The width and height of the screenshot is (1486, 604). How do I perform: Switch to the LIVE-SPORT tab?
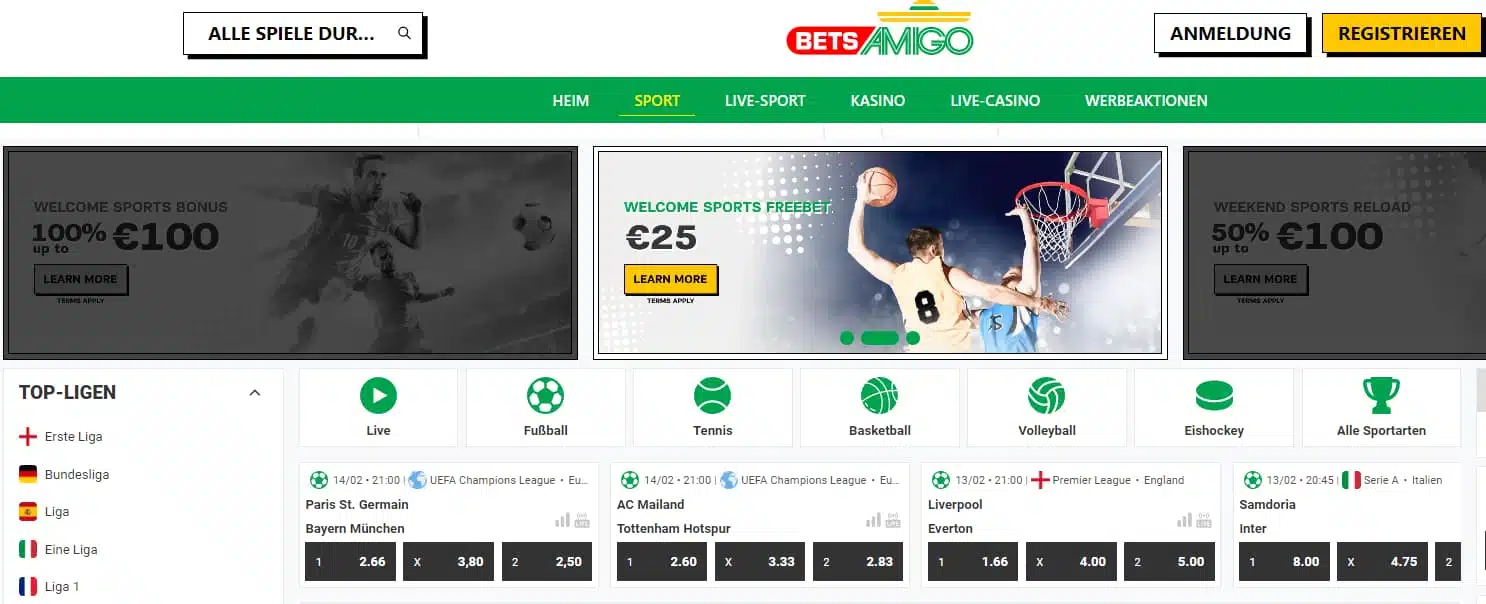[x=765, y=100]
